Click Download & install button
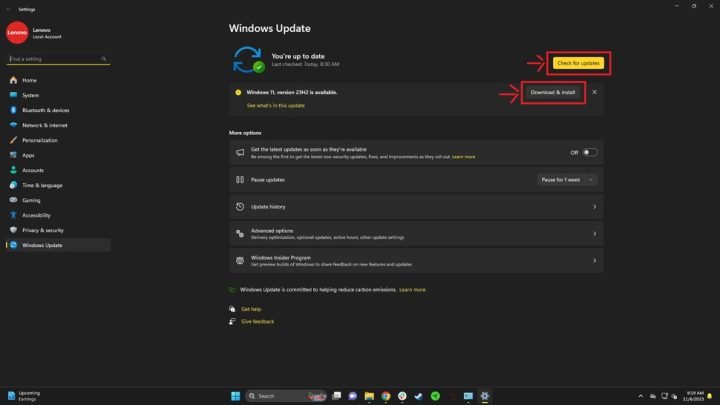 click(553, 92)
